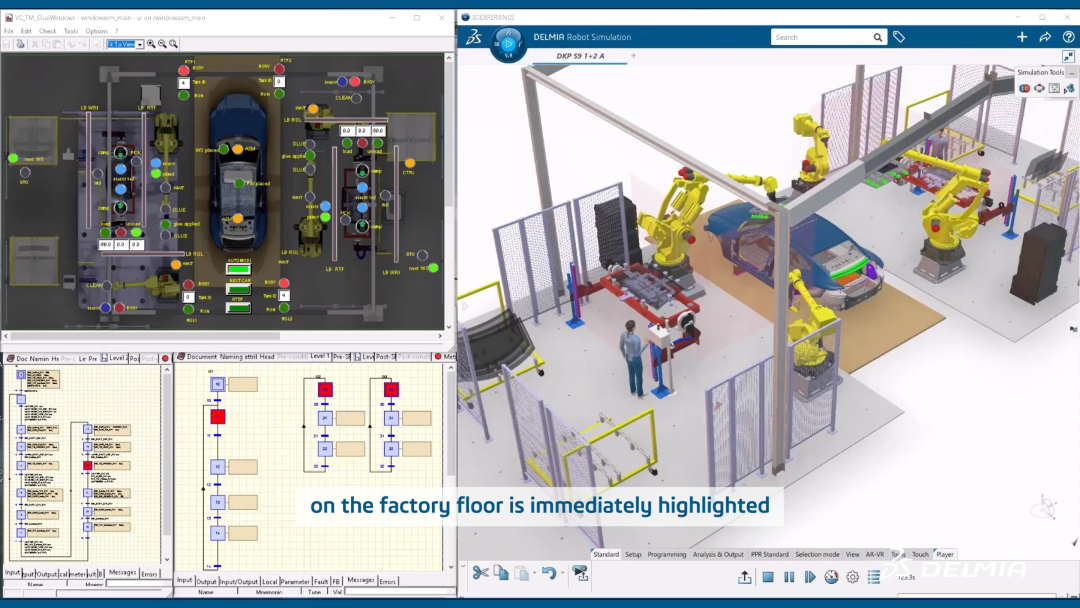The width and height of the screenshot is (1080, 608).
Task: Click the search magnifier icon
Action: [x=878, y=37]
